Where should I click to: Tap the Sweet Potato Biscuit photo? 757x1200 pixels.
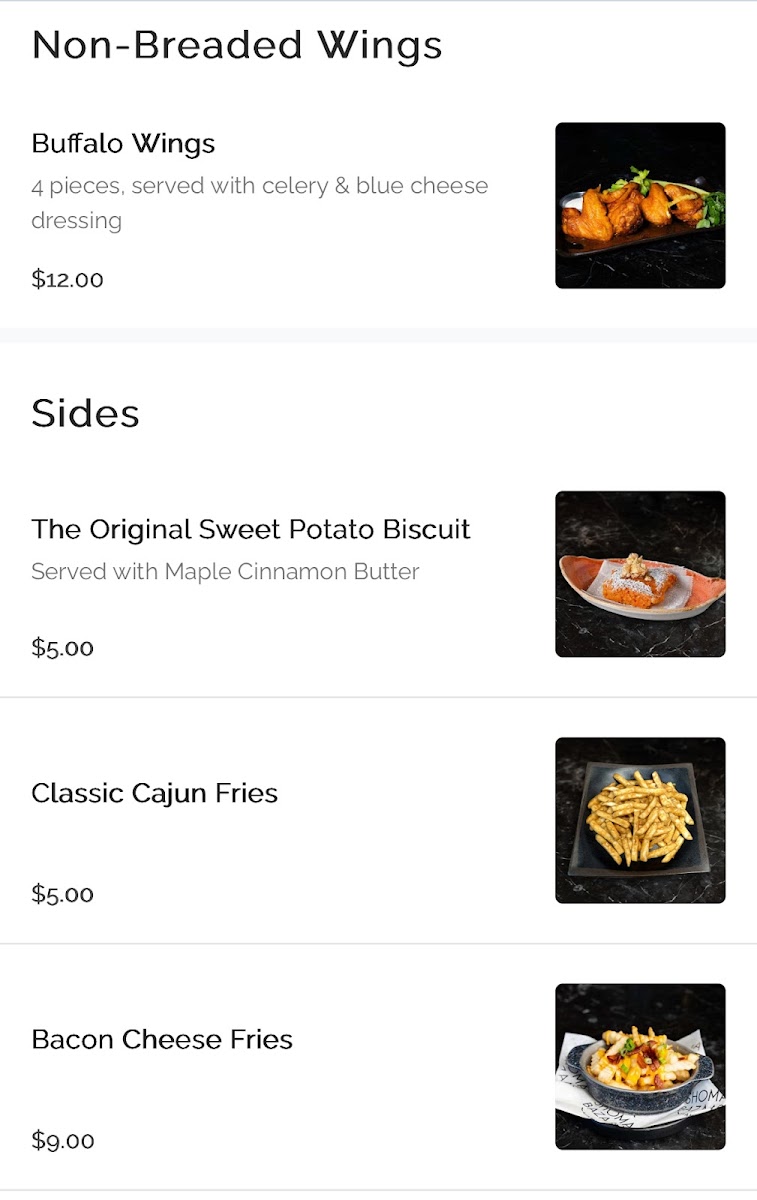click(x=640, y=574)
